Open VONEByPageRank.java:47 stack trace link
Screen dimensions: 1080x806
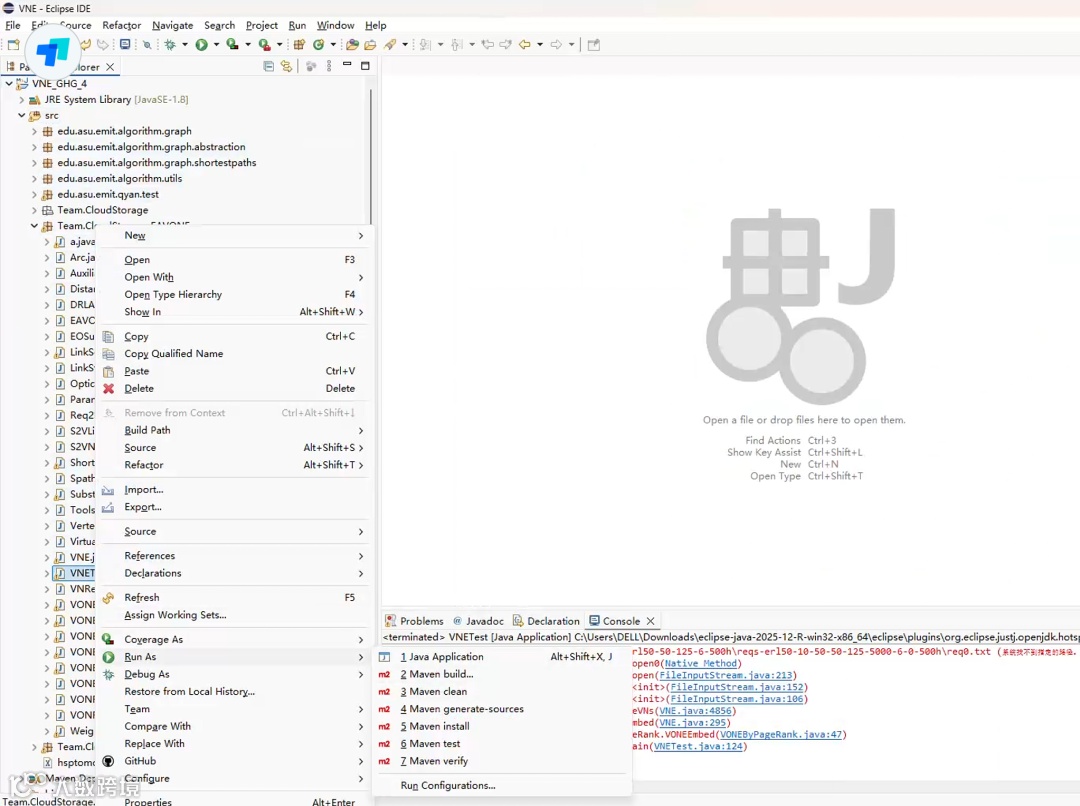click(781, 734)
